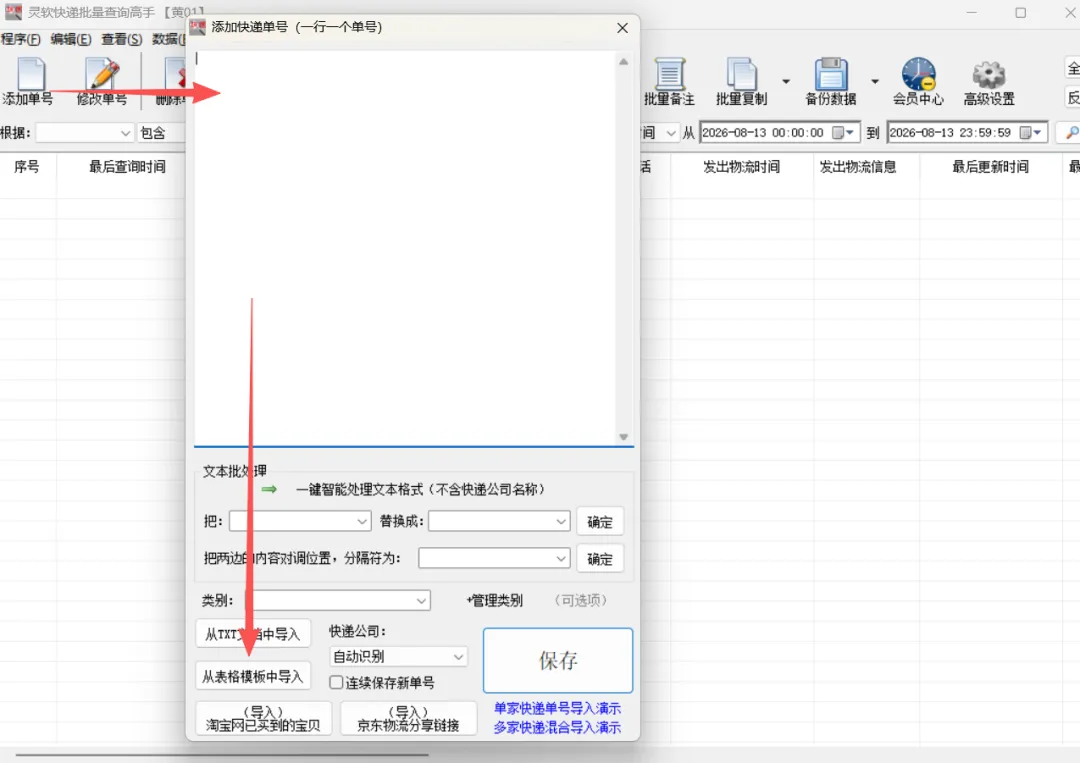
Task: Click the magnifier search icon in main window
Action: point(1070,132)
